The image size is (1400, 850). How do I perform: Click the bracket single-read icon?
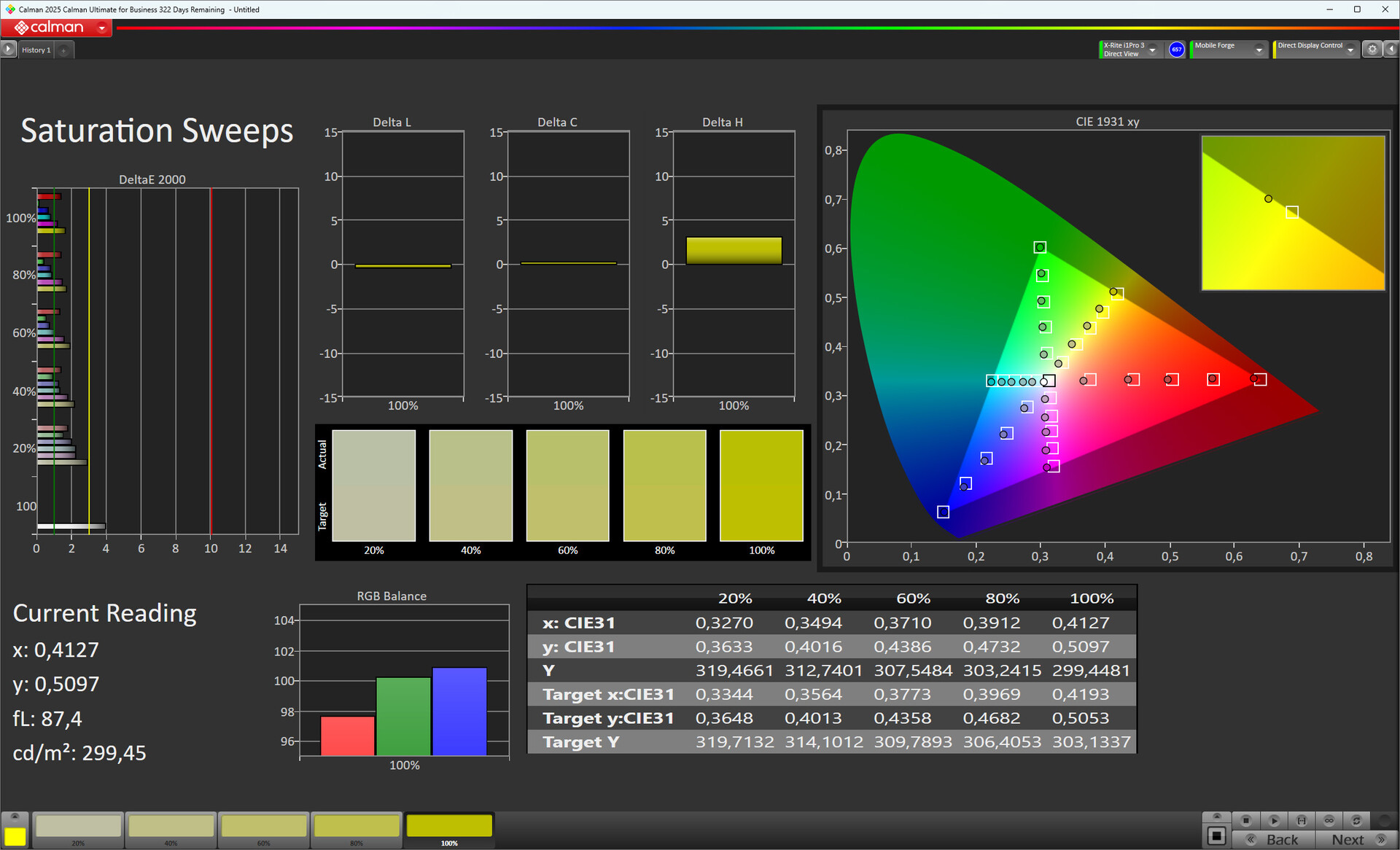point(1302,820)
